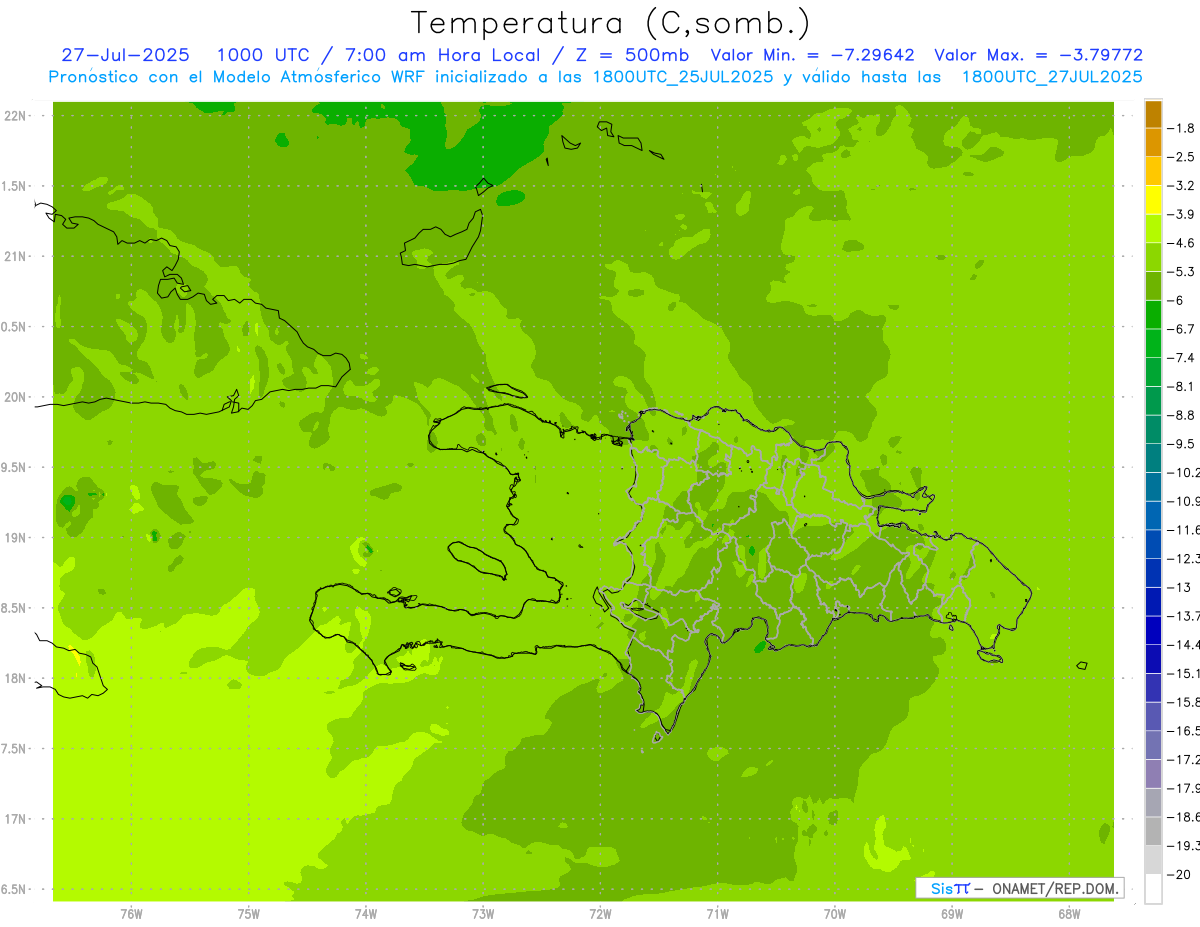The image size is (1200, 927).
Task: Click the 'Z = 500mb' level text
Action: pyautogui.click(x=631, y=55)
